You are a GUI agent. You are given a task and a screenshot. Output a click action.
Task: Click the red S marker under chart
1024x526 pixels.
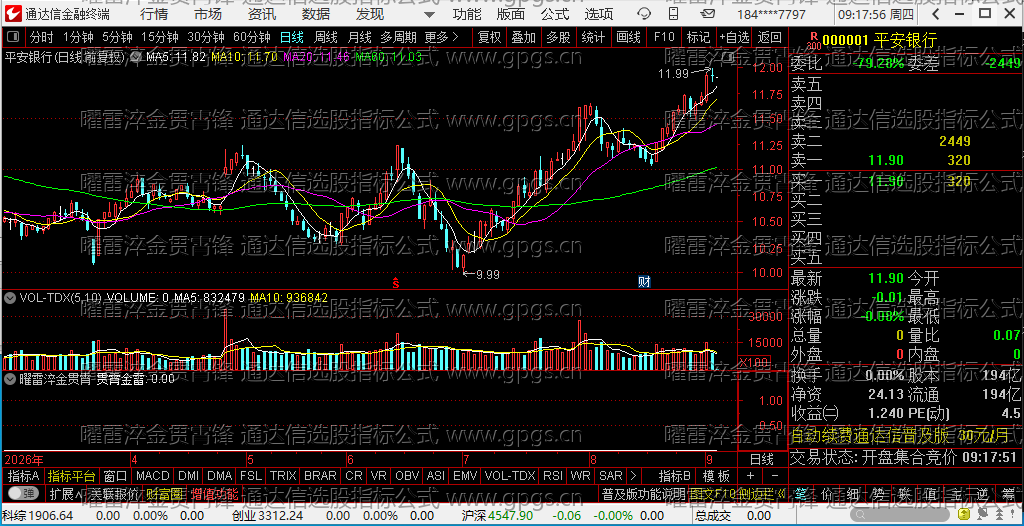pos(395,282)
